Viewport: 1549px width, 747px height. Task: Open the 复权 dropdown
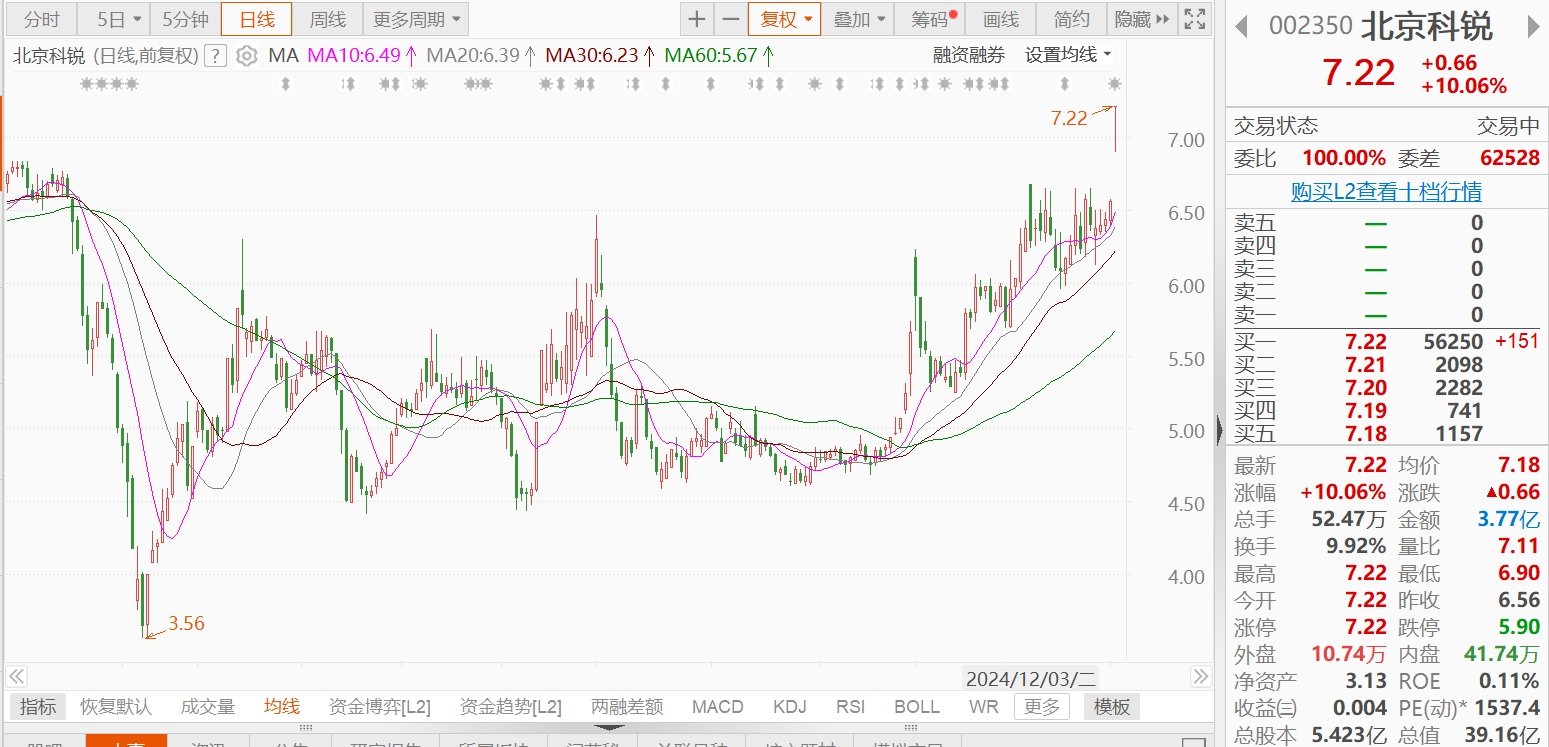[x=784, y=19]
